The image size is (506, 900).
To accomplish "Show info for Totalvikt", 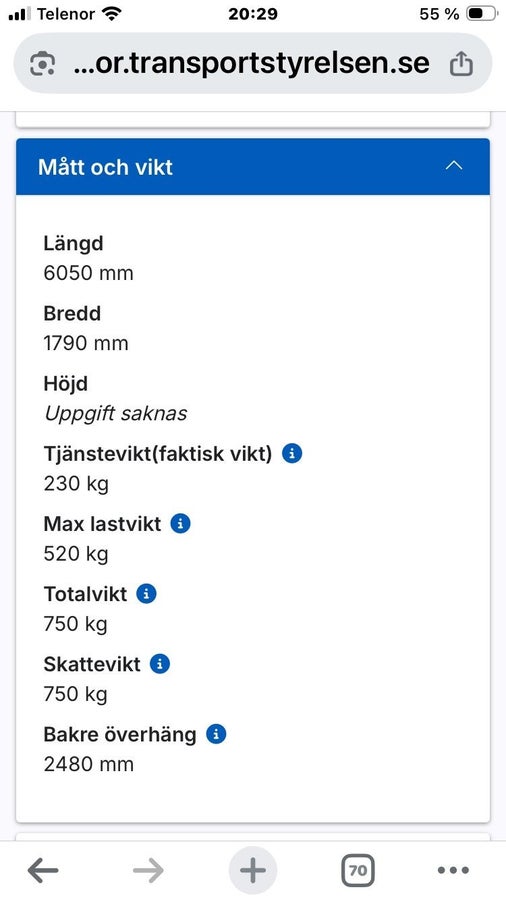I will point(146,593).
